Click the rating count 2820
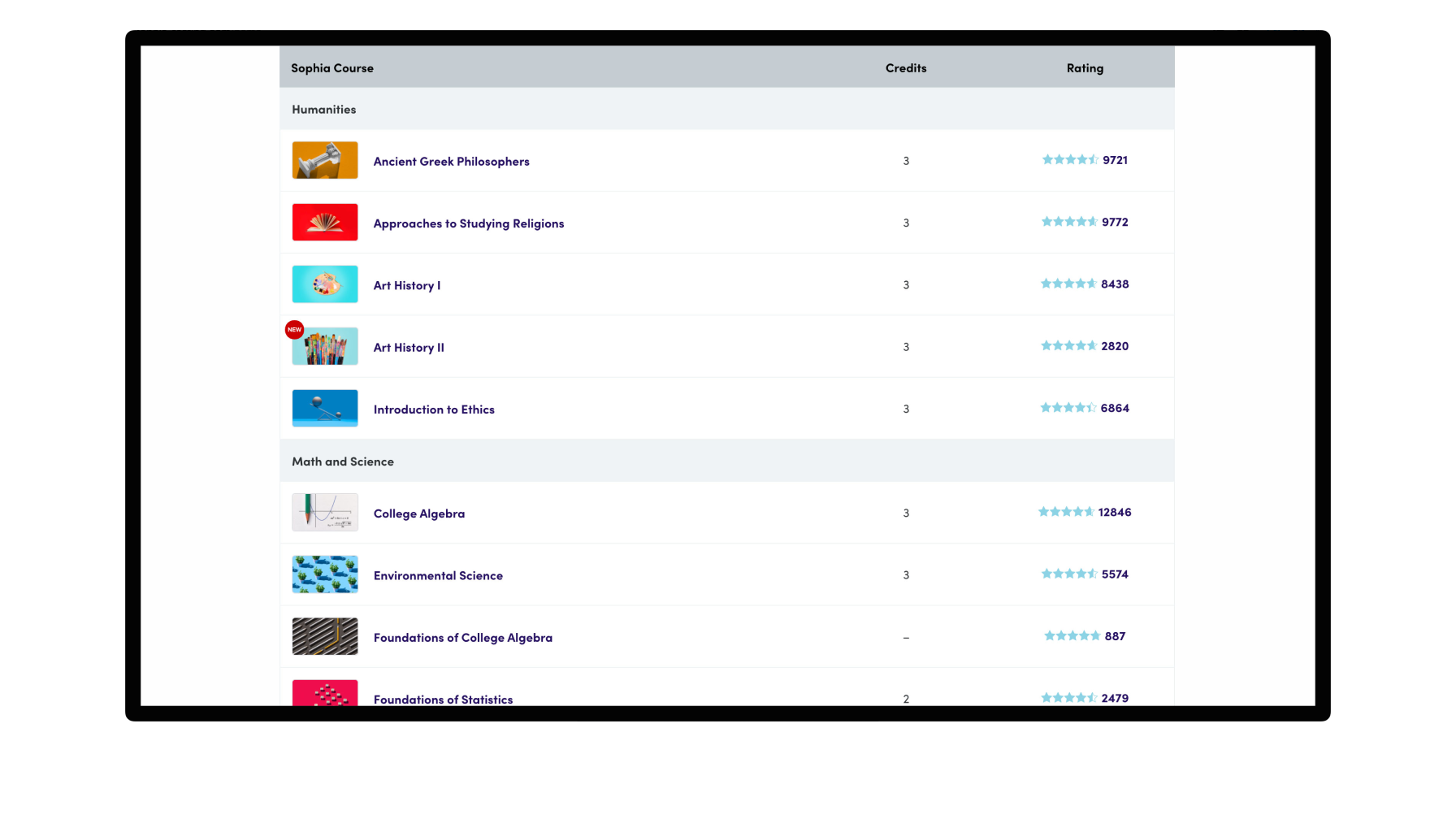This screenshot has width=1456, height=819. coord(1115,346)
